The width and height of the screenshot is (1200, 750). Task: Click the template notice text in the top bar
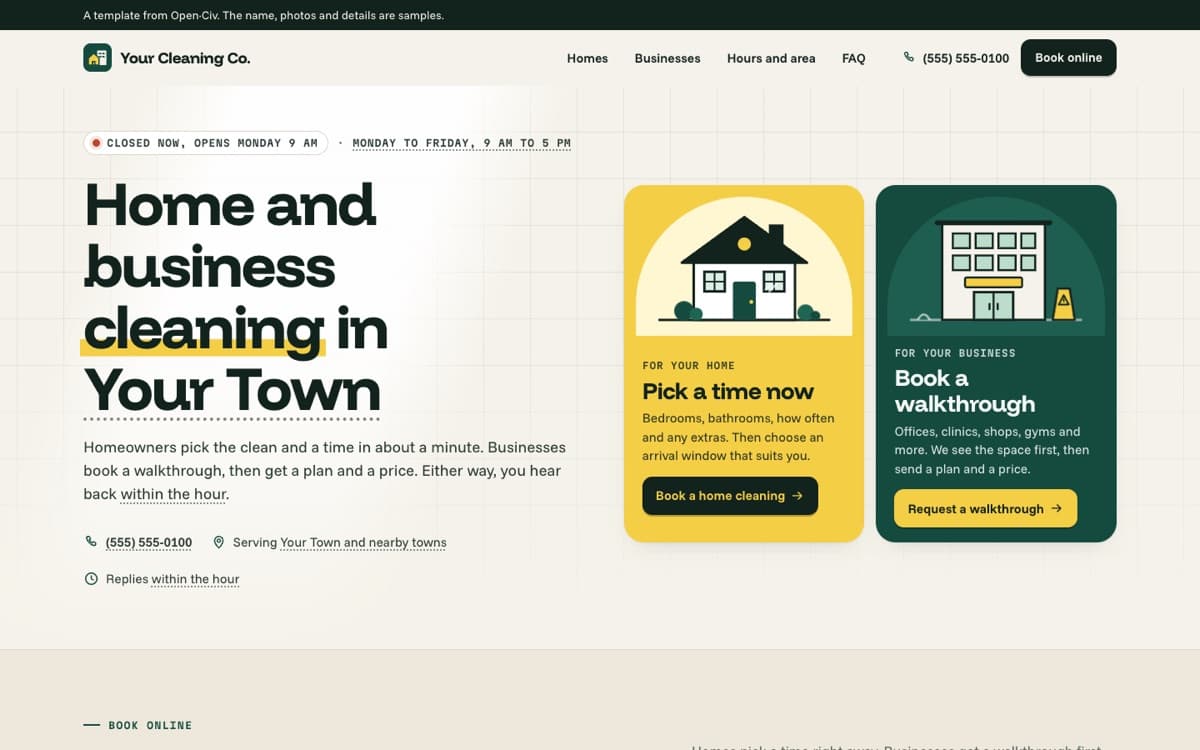point(264,15)
